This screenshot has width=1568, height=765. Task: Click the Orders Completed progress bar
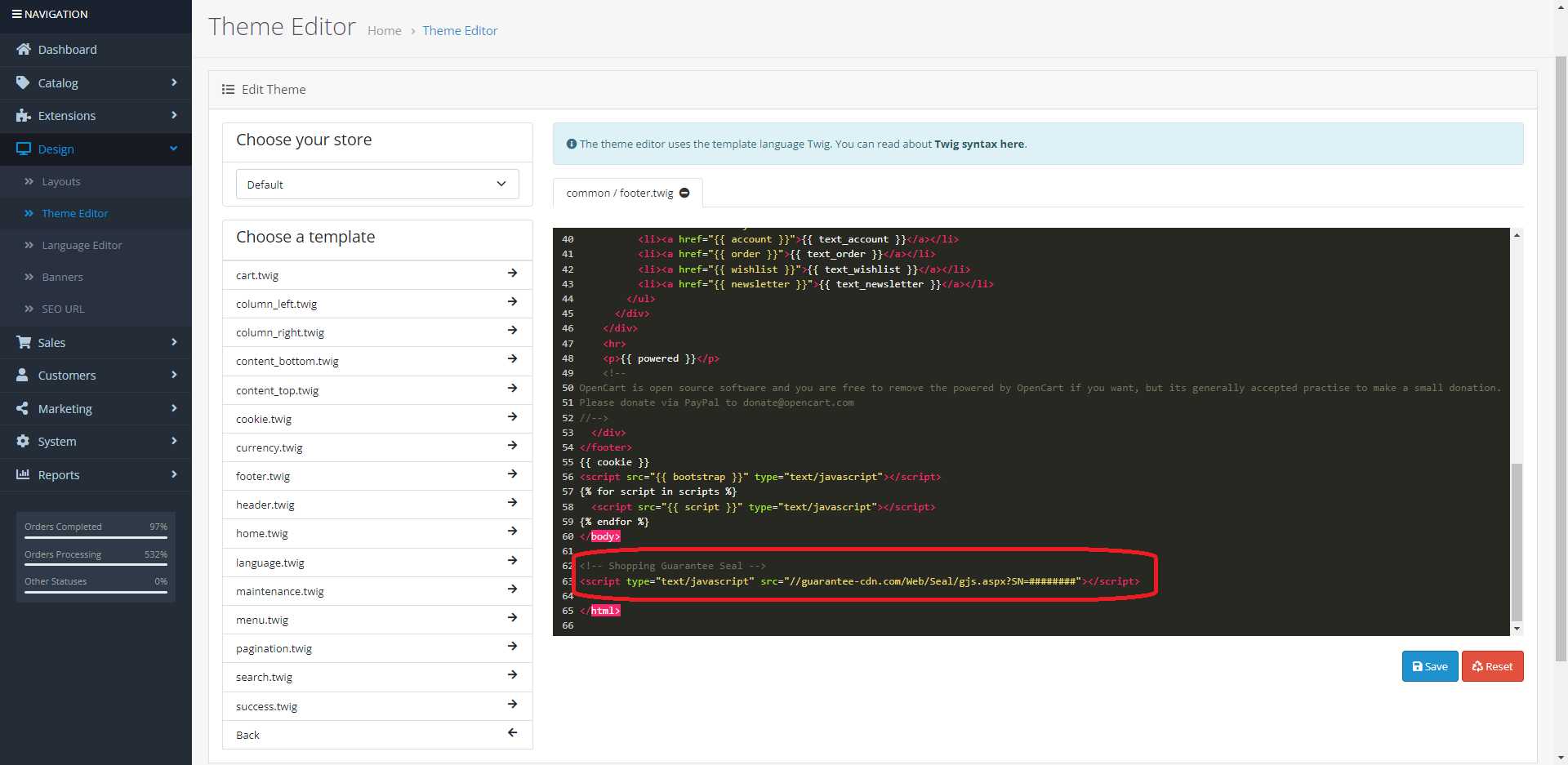tap(96, 537)
